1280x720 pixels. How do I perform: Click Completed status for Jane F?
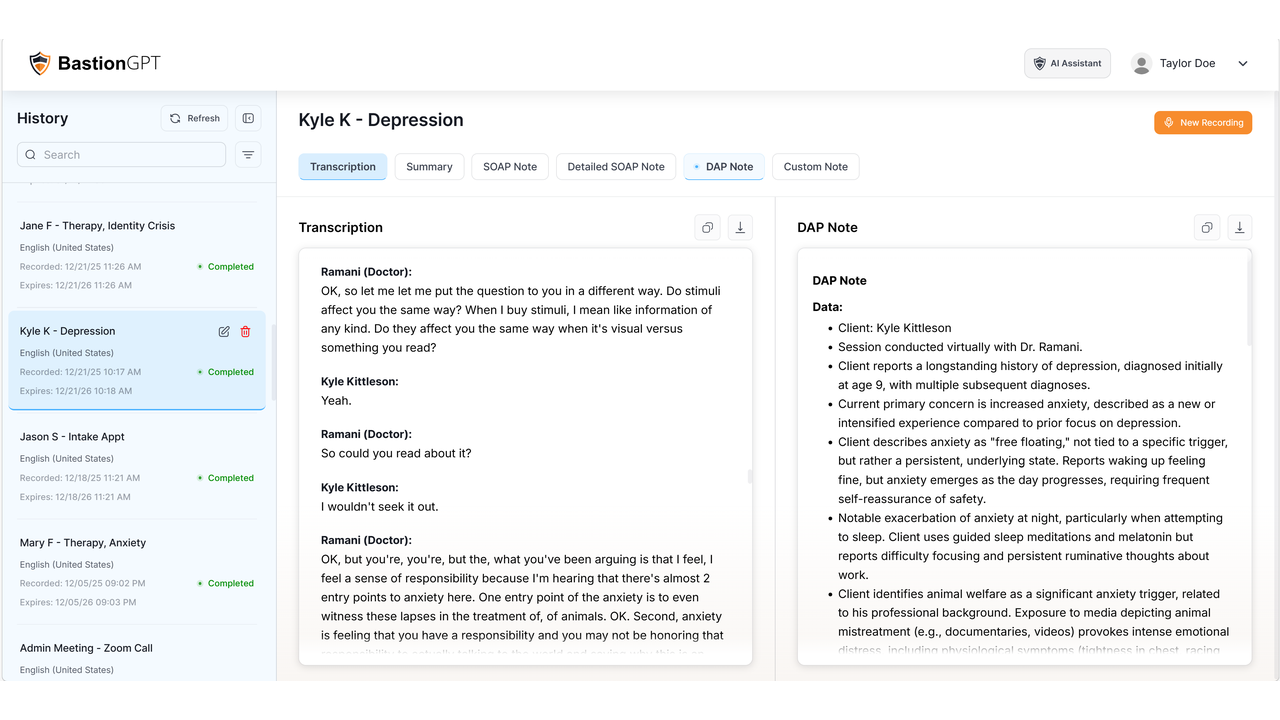[225, 267]
